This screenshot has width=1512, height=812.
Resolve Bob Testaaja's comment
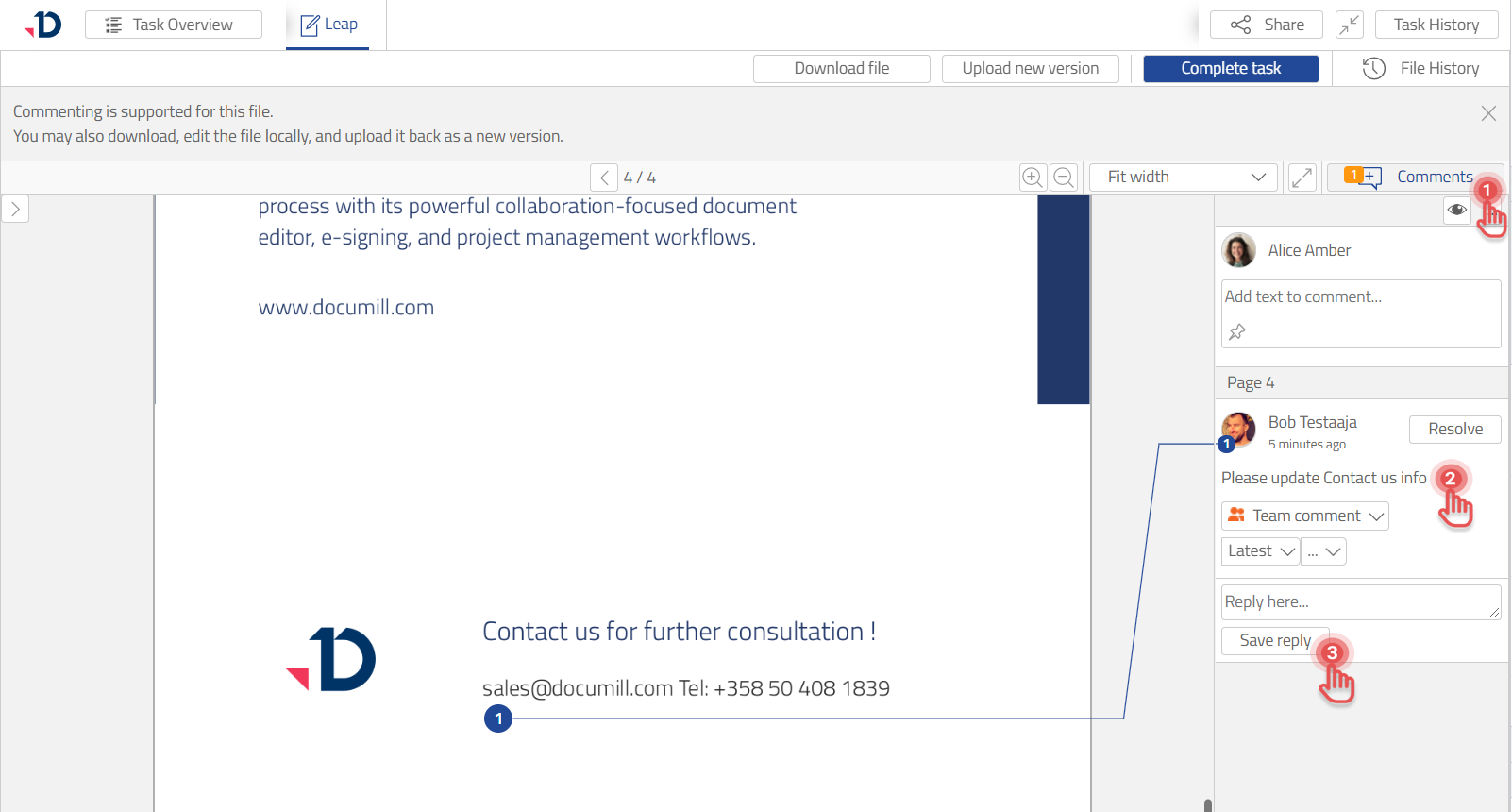1454,430
